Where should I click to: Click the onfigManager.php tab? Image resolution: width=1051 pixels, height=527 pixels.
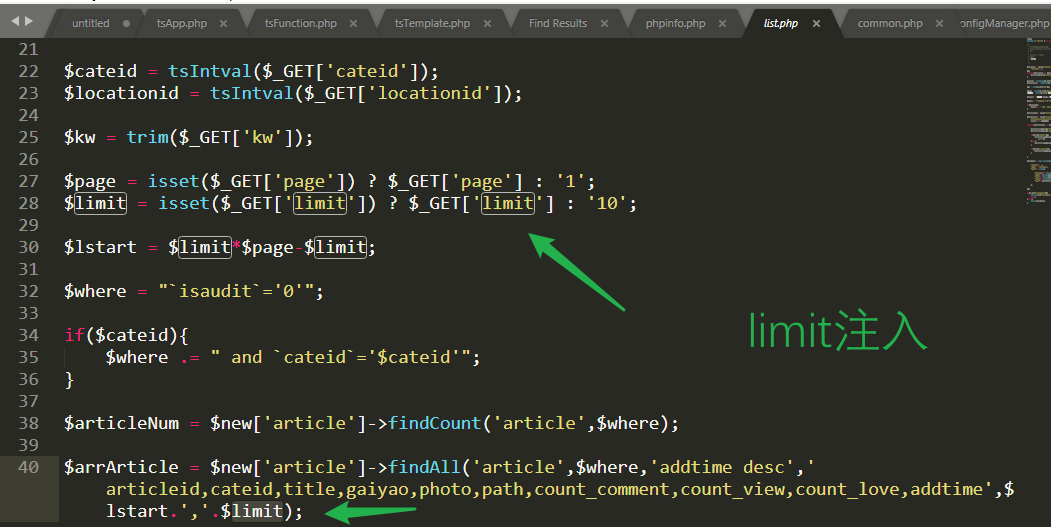1004,23
